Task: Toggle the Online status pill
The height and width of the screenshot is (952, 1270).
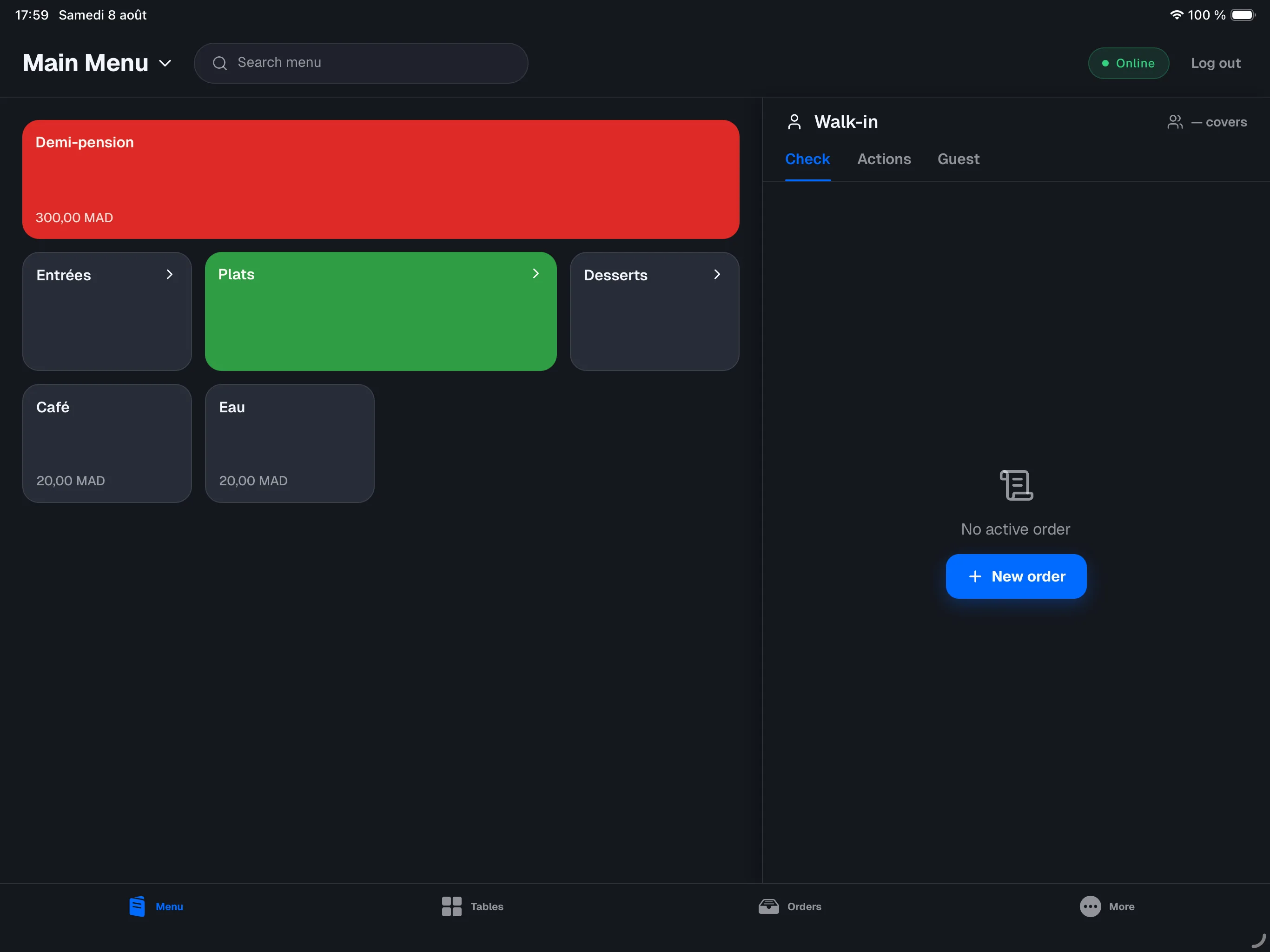Action: click(1128, 63)
